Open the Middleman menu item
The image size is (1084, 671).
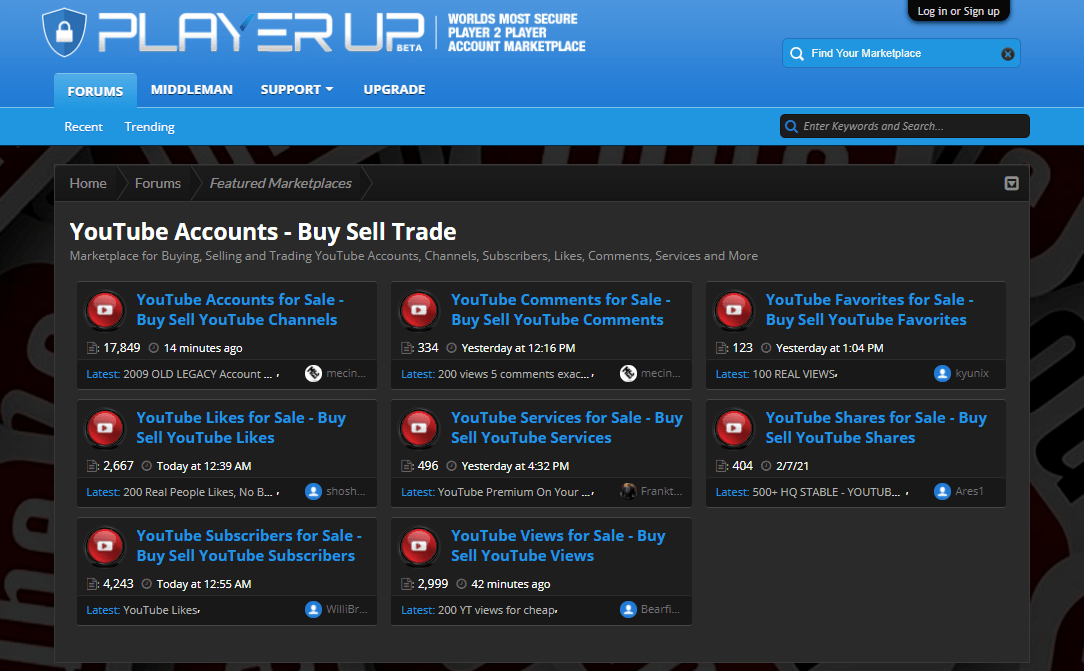[191, 90]
